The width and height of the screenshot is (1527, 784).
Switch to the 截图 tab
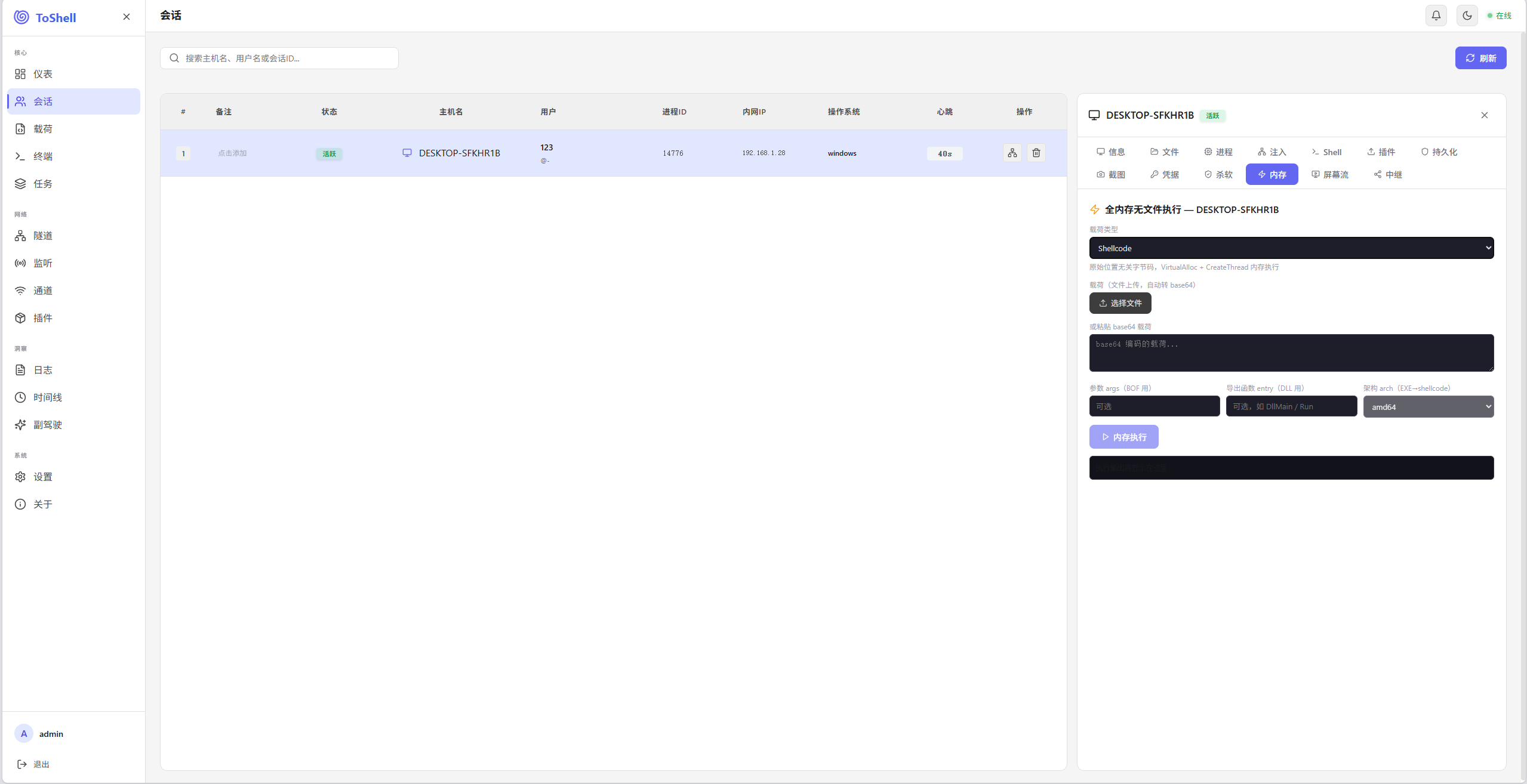point(1111,175)
